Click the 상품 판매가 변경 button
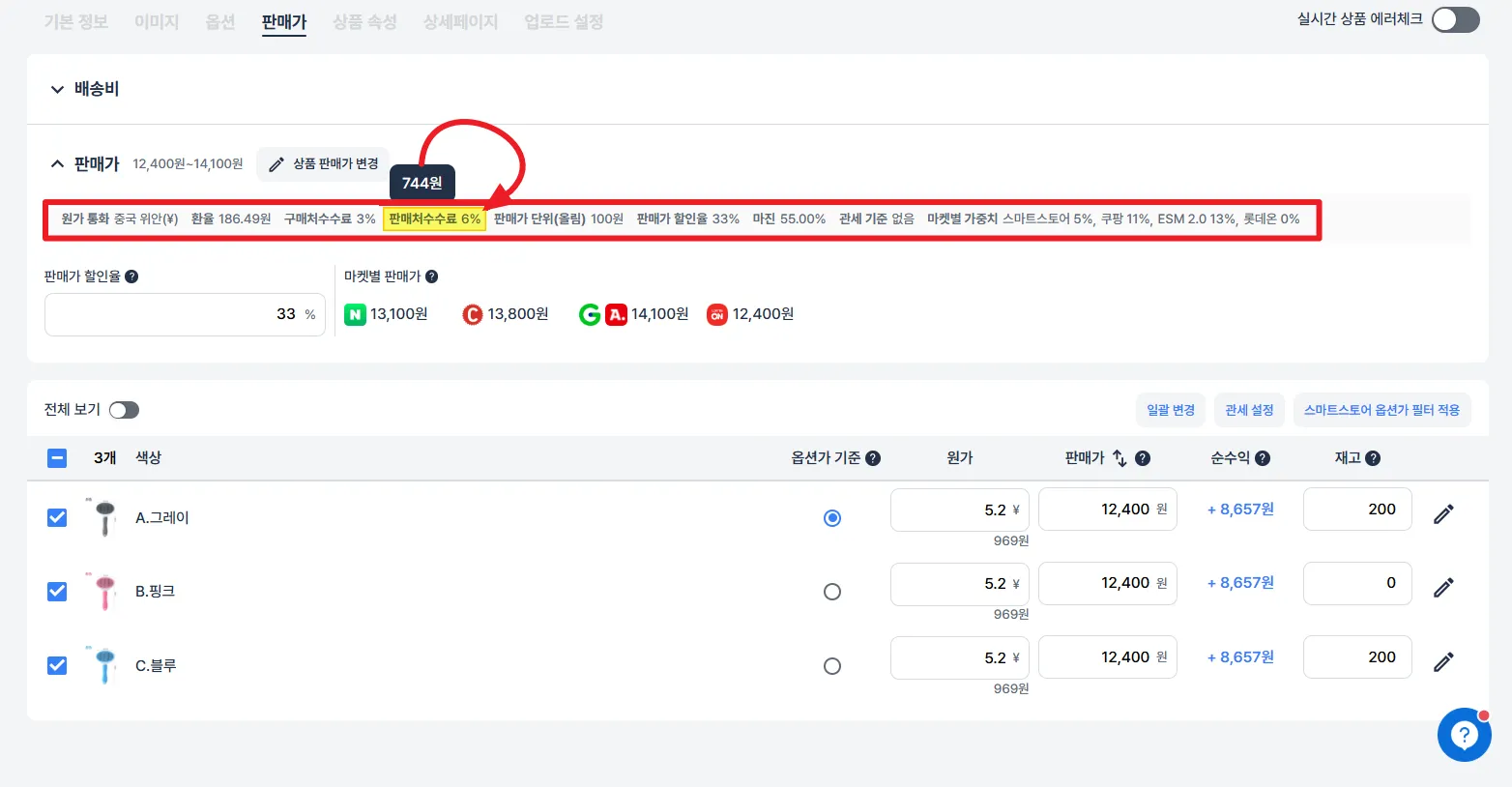 coord(322,163)
